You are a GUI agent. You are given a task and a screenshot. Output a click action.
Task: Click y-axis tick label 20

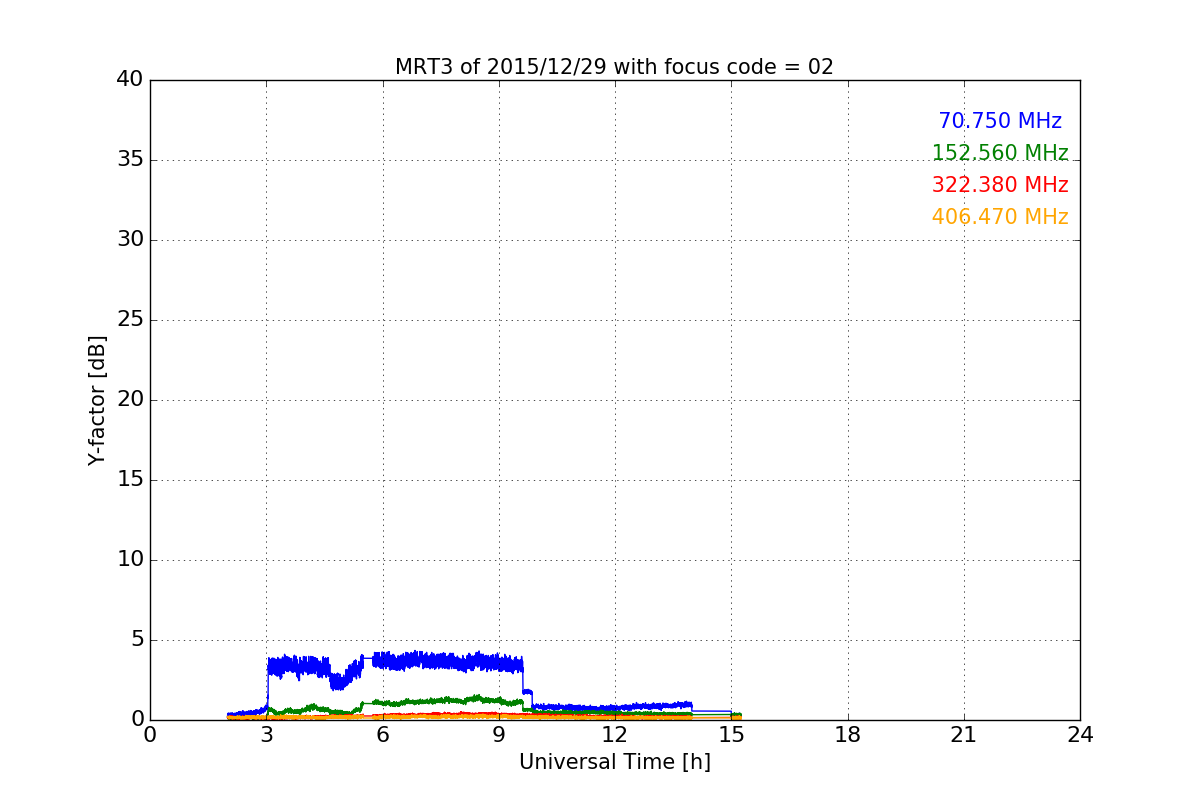pos(130,400)
